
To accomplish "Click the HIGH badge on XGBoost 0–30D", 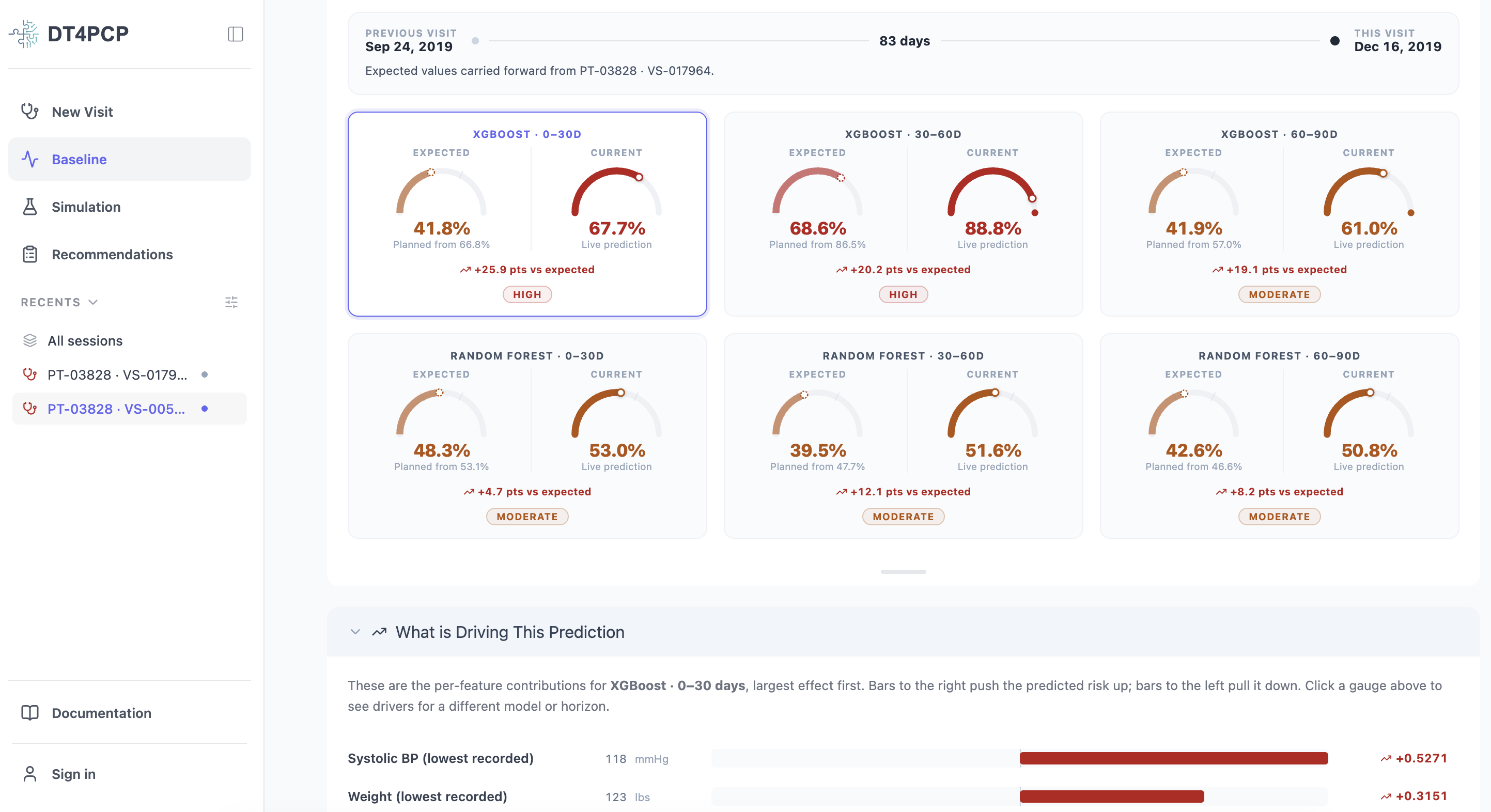I will pyautogui.click(x=527, y=294).
